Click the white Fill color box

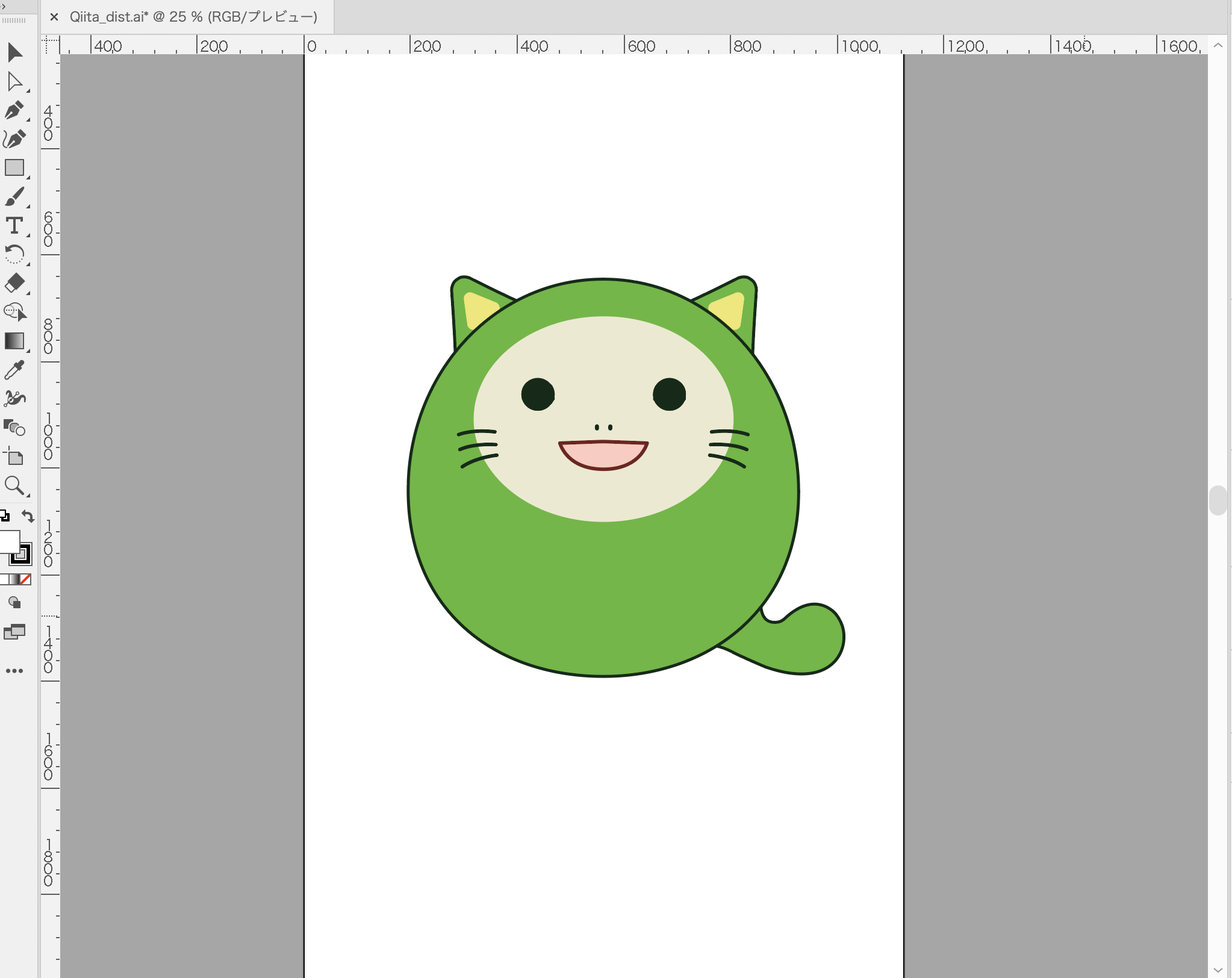8,541
